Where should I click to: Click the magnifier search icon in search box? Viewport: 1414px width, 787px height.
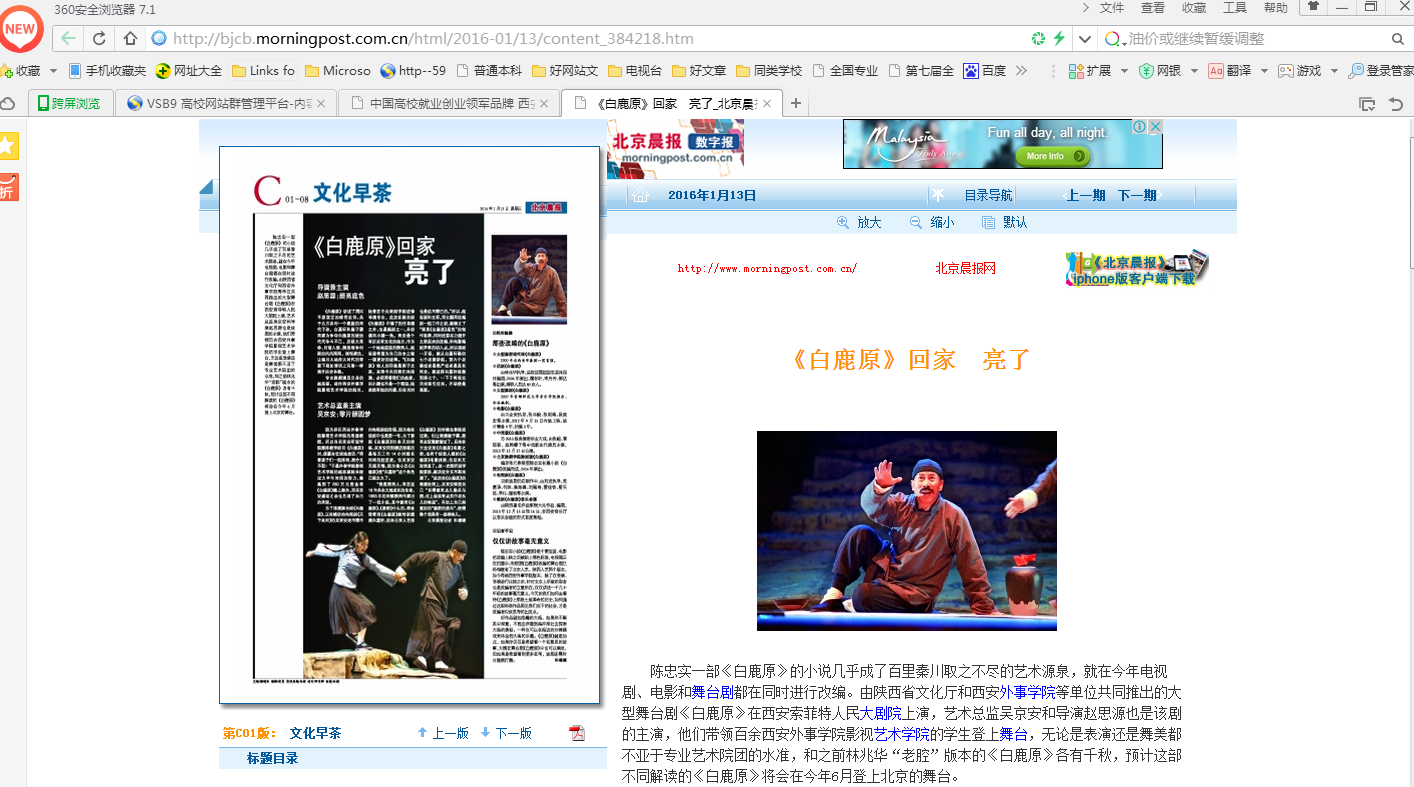1398,39
